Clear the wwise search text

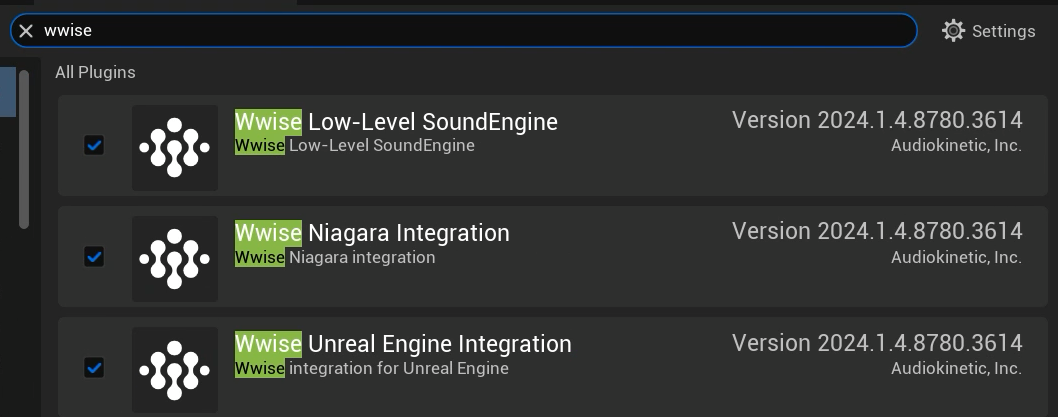tap(26, 31)
